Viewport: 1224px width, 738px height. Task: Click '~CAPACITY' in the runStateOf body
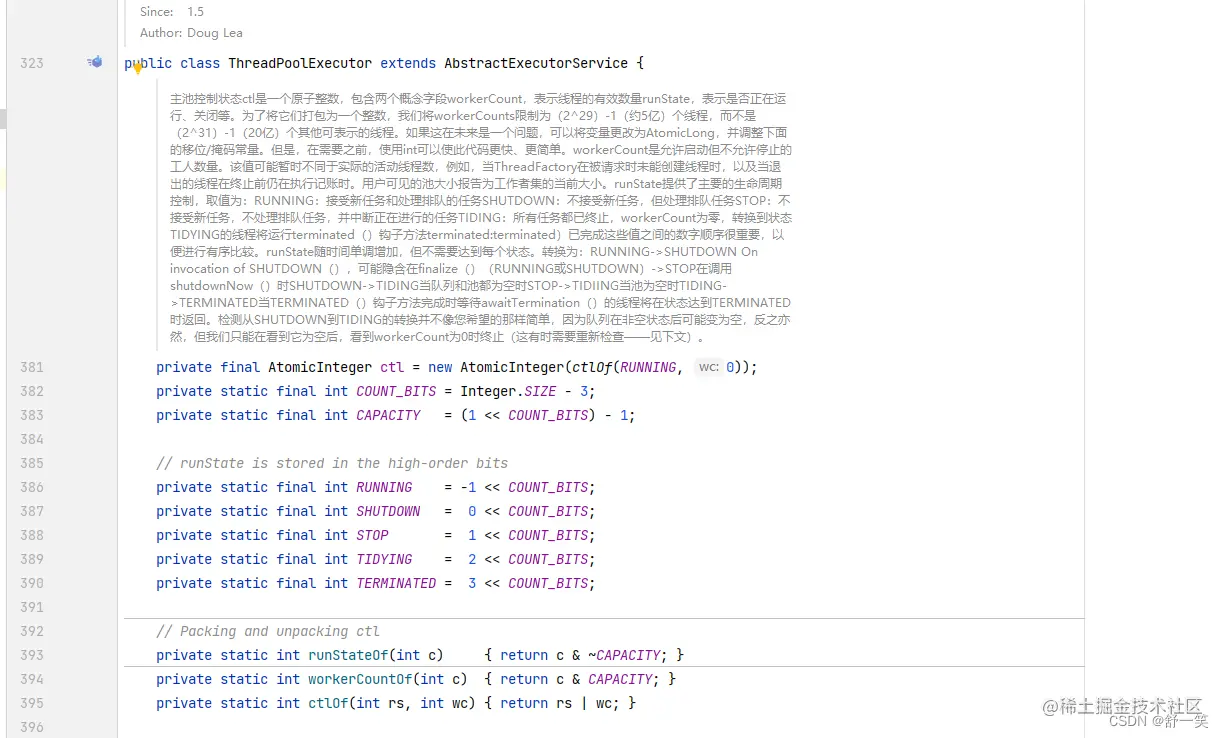coord(624,655)
